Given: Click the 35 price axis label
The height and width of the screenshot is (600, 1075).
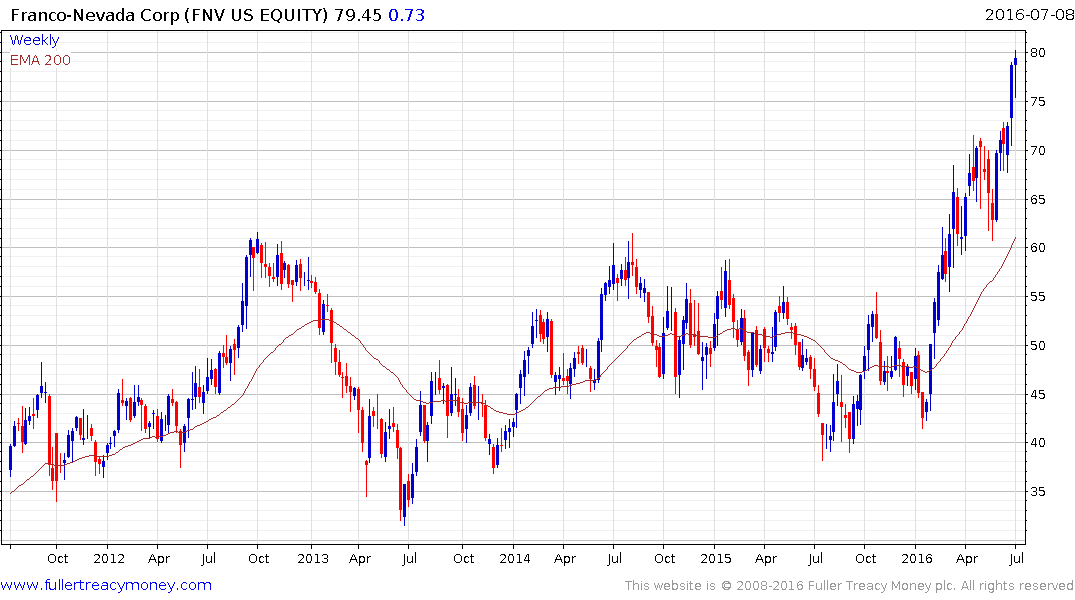Looking at the screenshot, I should (x=1037, y=492).
